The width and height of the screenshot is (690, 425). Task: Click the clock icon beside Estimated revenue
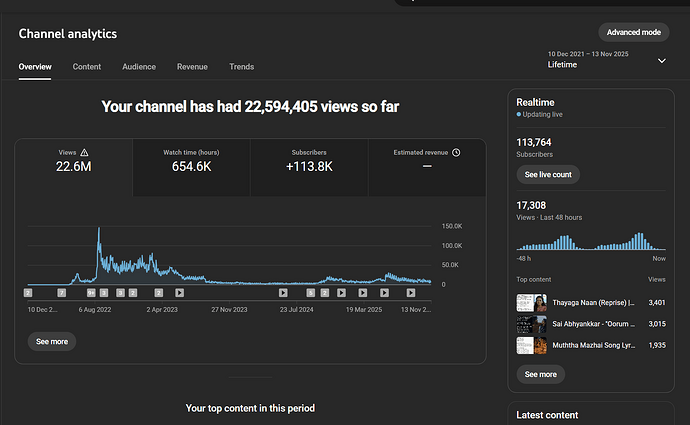[x=456, y=153]
